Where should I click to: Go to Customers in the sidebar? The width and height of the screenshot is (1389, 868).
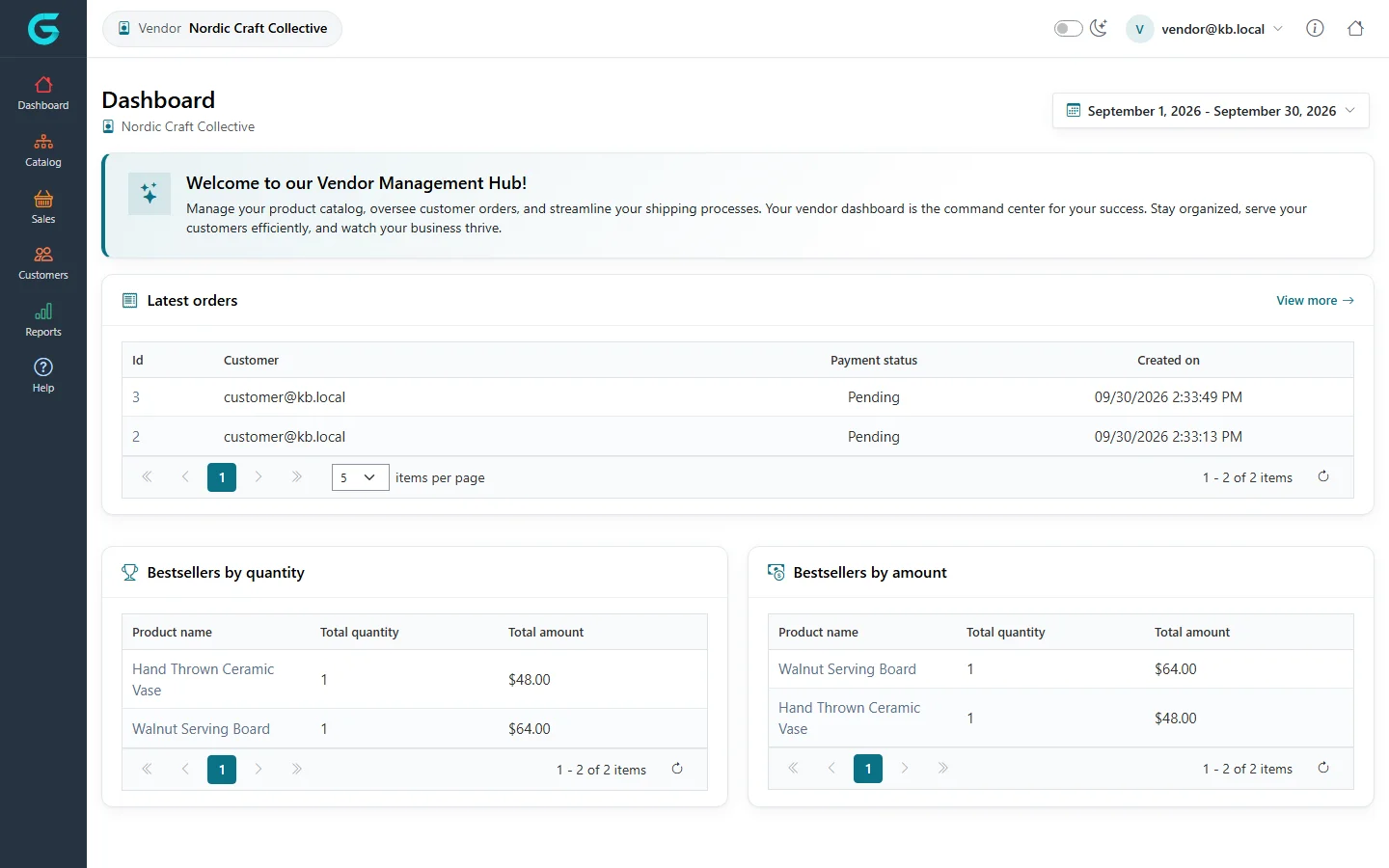pos(43,263)
